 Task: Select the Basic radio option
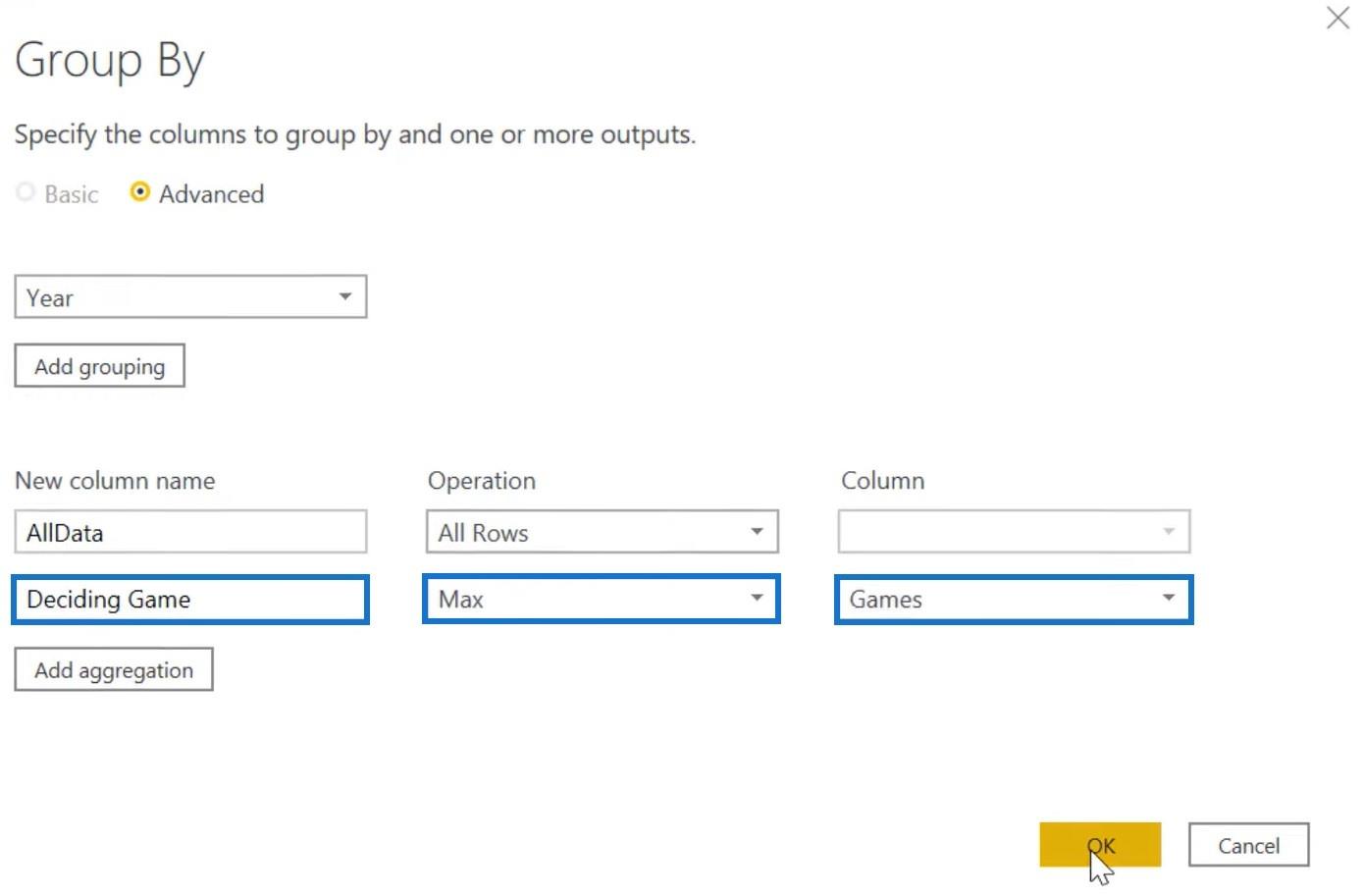(26, 193)
